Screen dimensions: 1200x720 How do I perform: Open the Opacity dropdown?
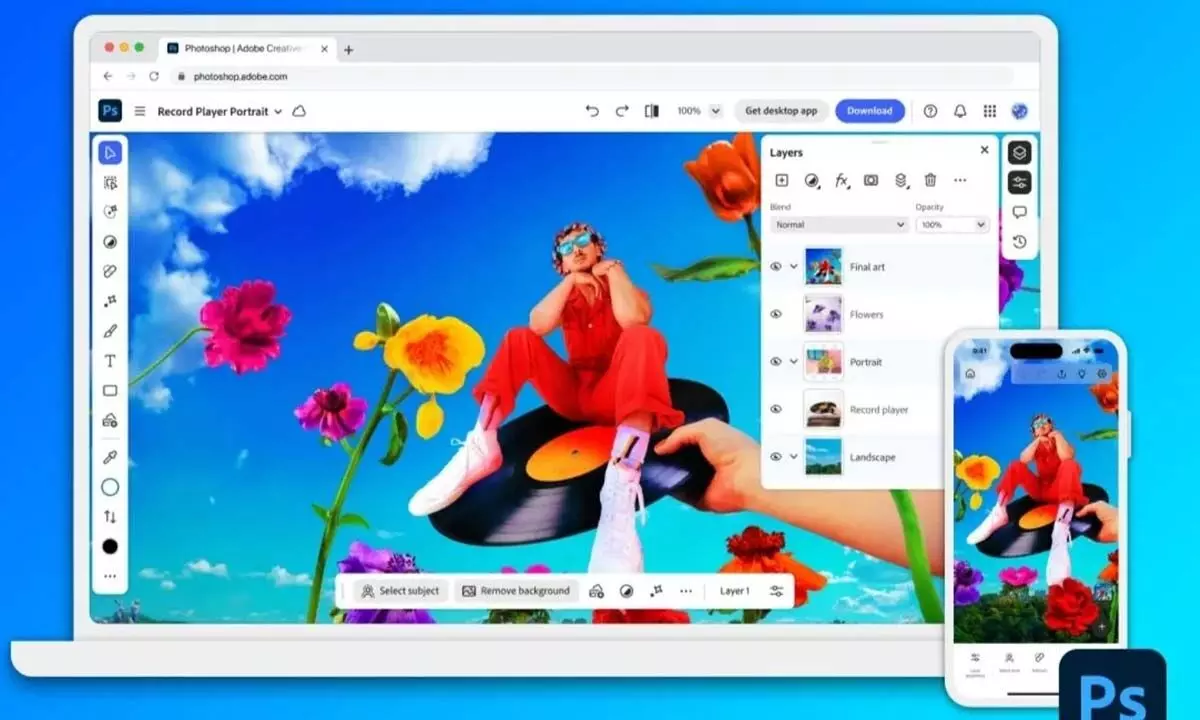tap(952, 224)
